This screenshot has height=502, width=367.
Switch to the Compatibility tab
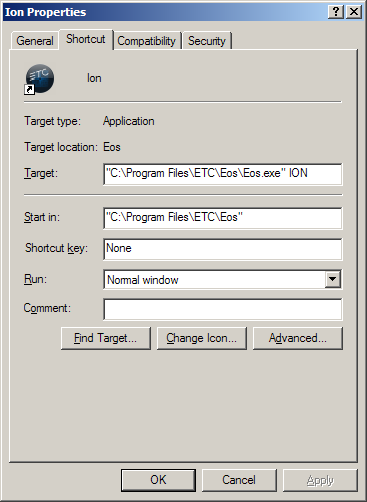[x=146, y=41]
